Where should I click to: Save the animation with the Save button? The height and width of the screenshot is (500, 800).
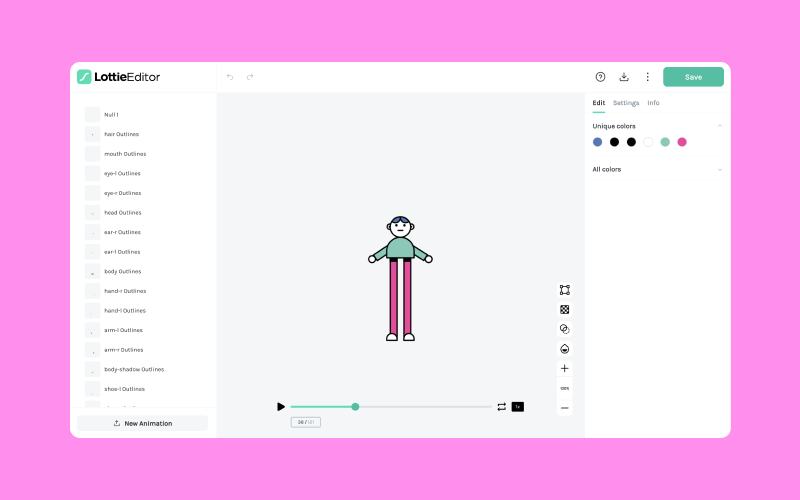(693, 77)
